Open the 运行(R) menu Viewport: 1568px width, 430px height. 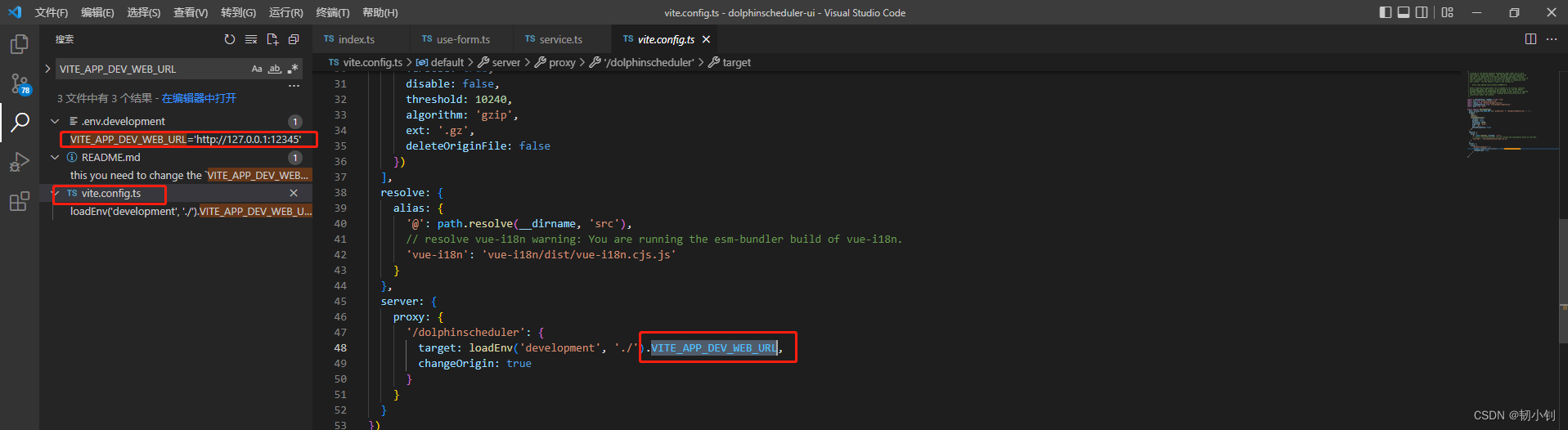(285, 12)
